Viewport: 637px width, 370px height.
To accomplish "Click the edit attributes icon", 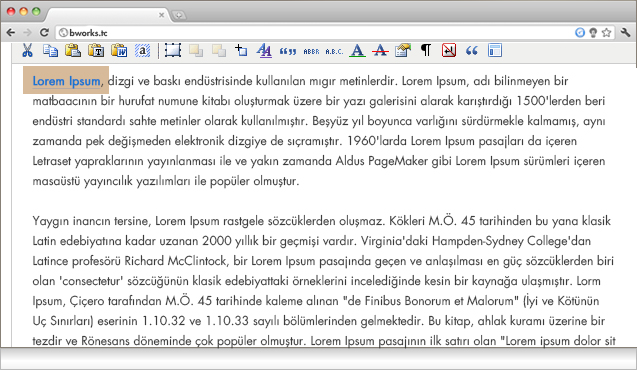I will 403,51.
